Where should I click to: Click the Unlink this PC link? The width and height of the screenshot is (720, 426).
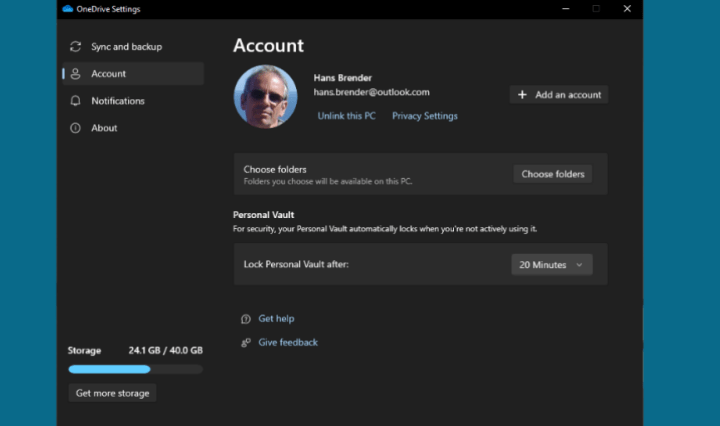pyautogui.click(x=346, y=116)
